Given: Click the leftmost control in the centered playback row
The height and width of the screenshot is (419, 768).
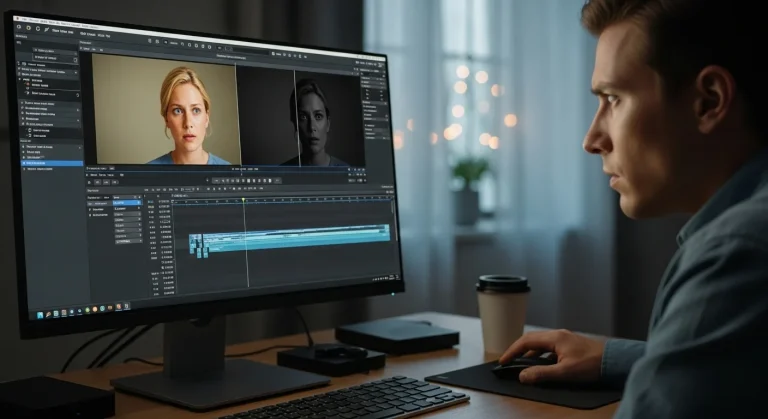Looking at the screenshot, I should [216, 181].
